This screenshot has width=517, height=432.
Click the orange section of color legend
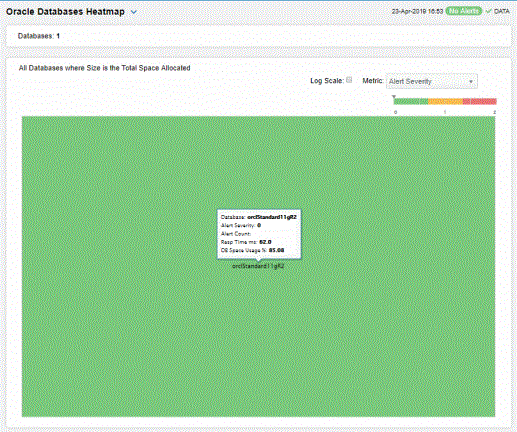coord(445,101)
